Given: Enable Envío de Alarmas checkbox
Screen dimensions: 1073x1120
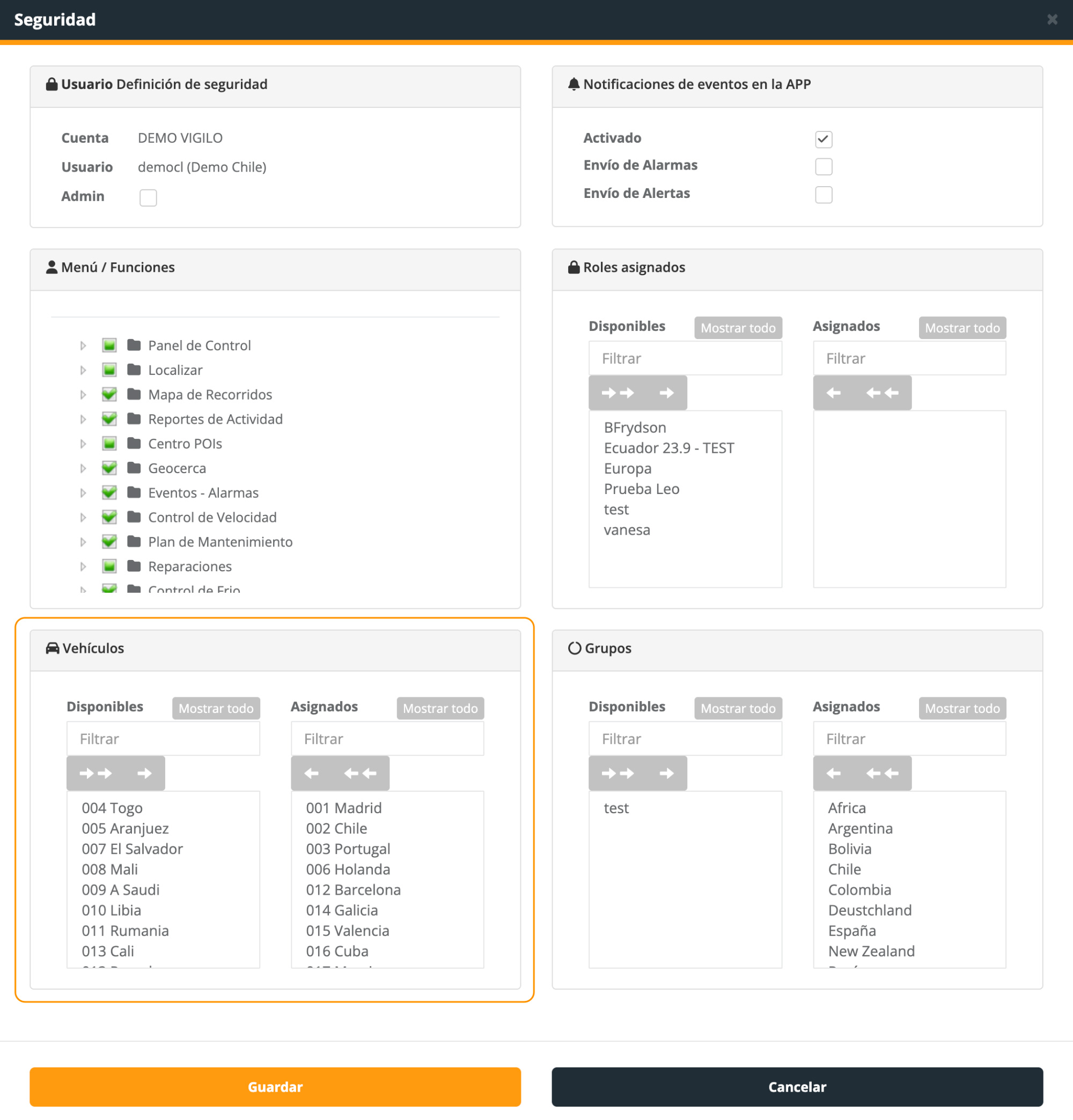Looking at the screenshot, I should (x=824, y=166).
